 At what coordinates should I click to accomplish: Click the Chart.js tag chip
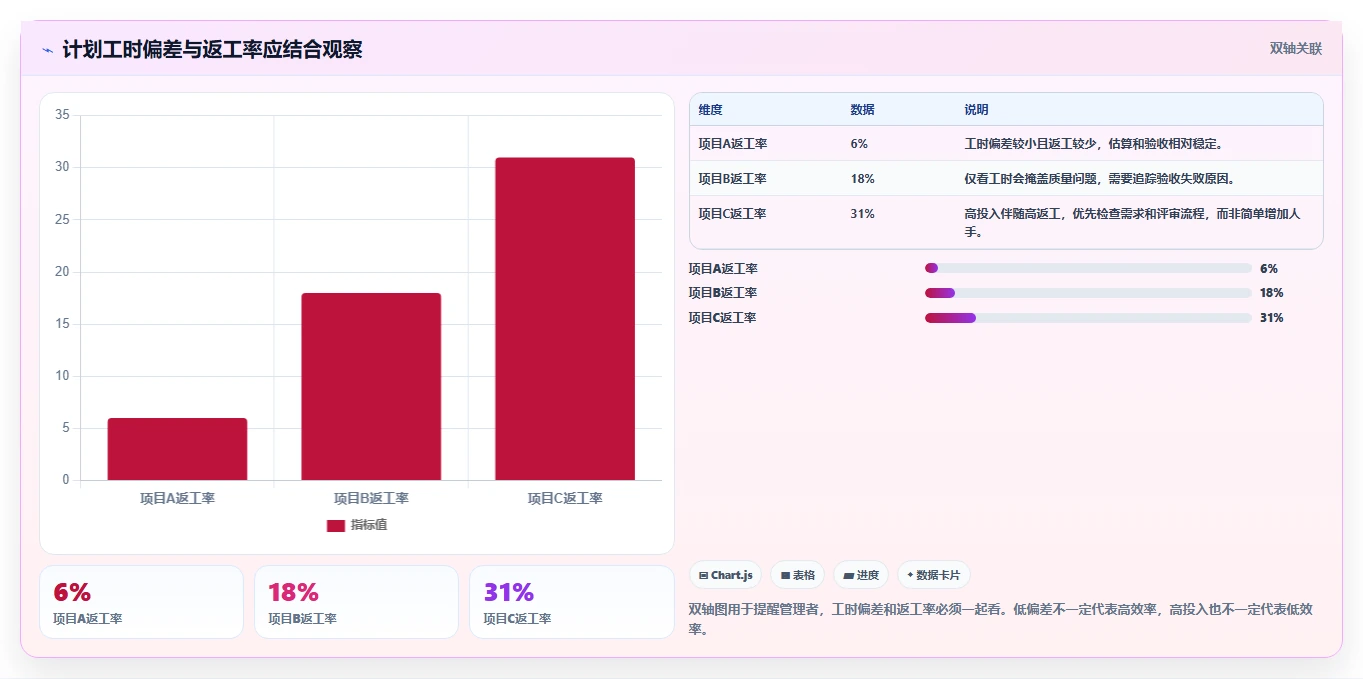coord(725,575)
